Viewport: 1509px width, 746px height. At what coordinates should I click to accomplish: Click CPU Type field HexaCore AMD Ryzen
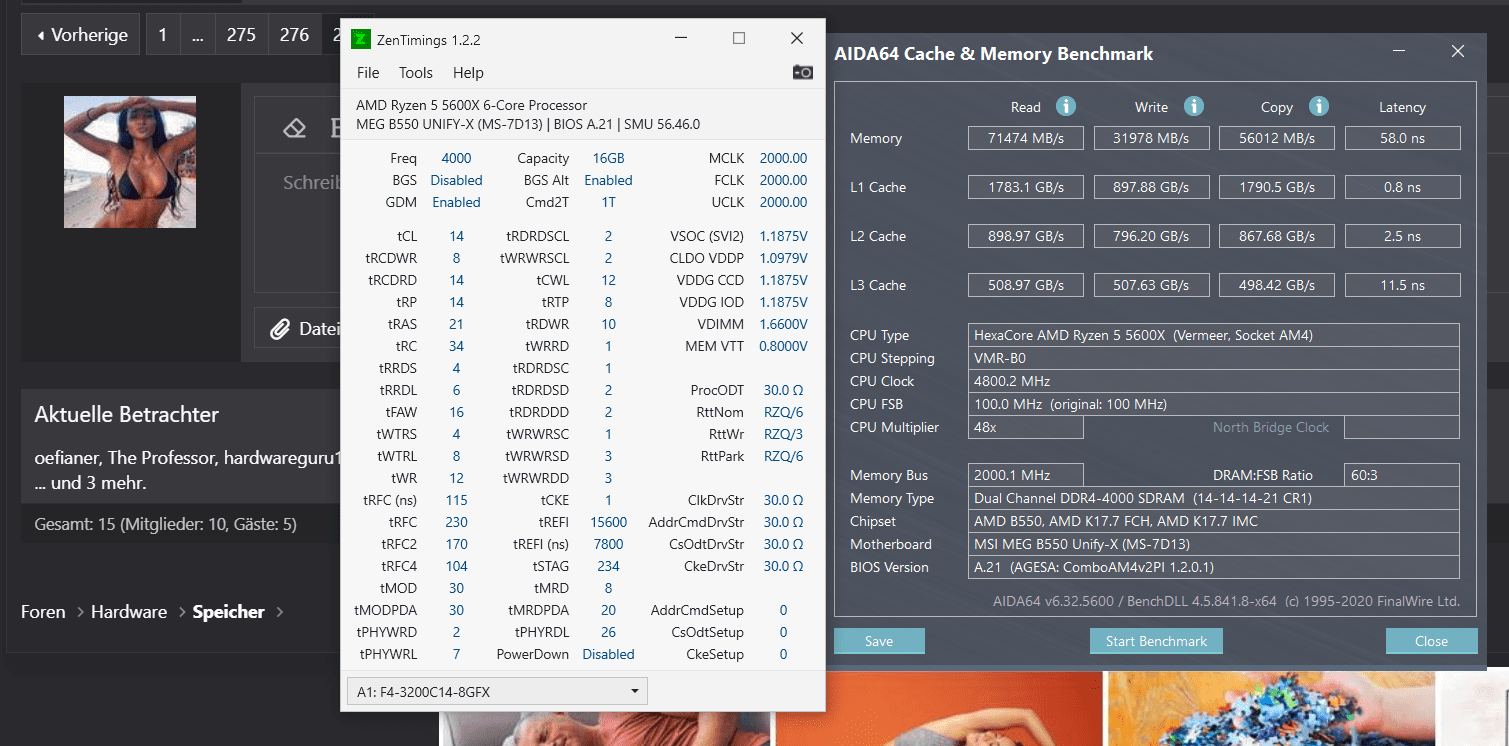click(x=1214, y=335)
